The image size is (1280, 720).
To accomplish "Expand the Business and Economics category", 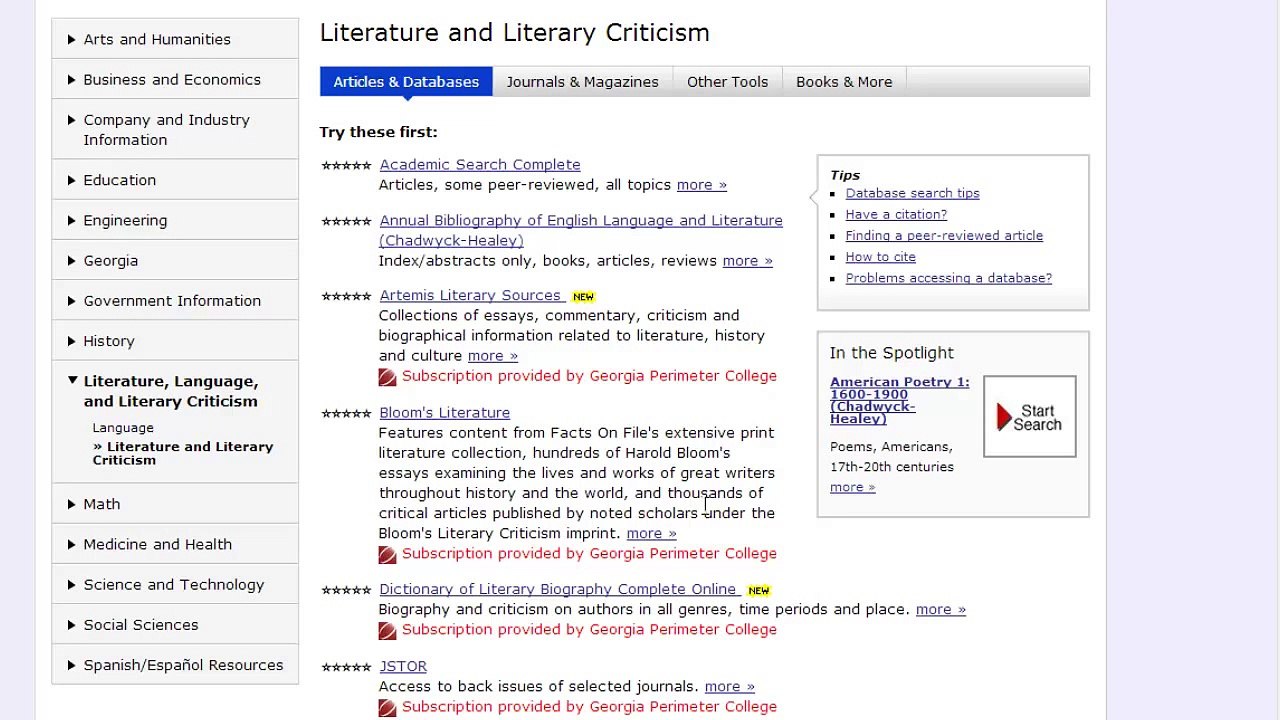I will click(175, 79).
